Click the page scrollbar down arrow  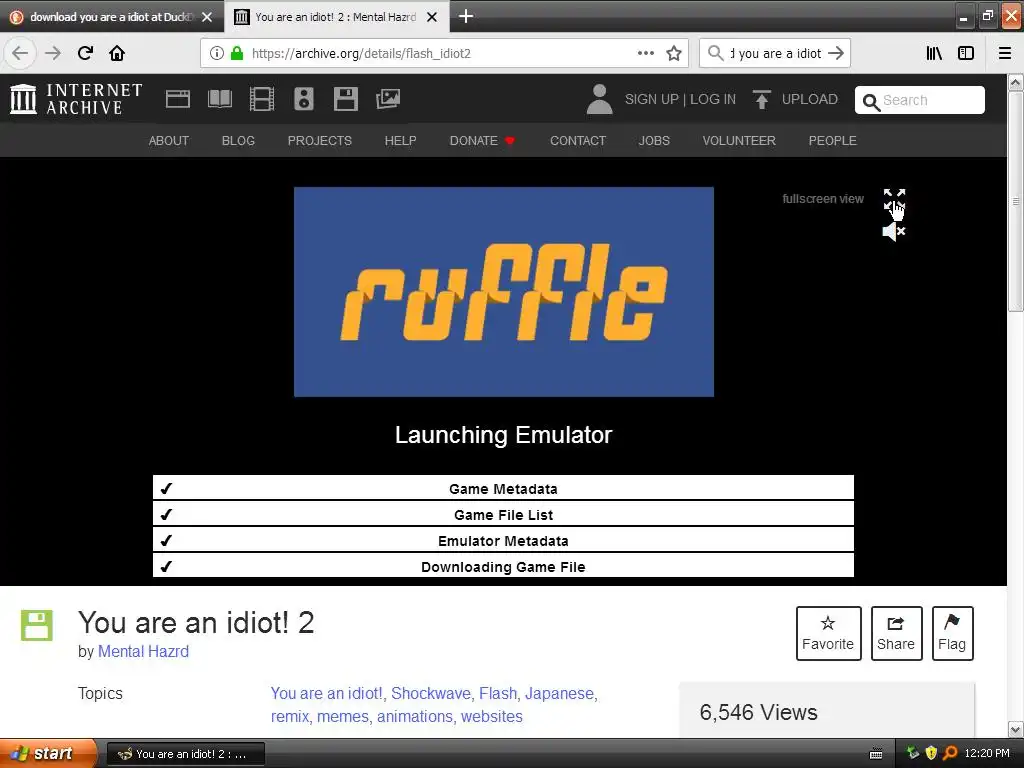[1016, 729]
